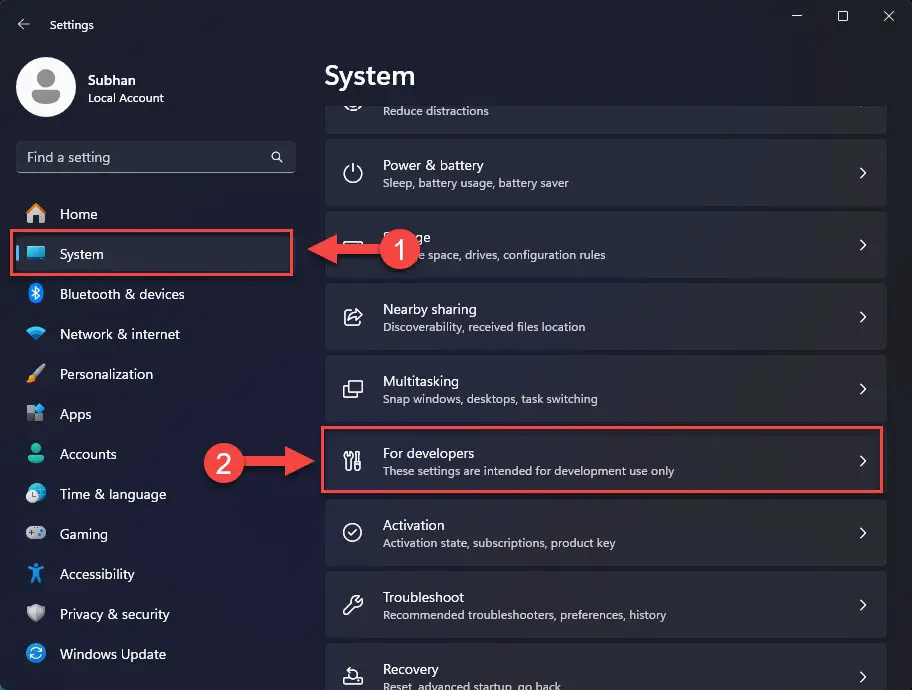Viewport: 912px width, 690px height.
Task: Click the Find a setting search box
Action: [x=156, y=157]
